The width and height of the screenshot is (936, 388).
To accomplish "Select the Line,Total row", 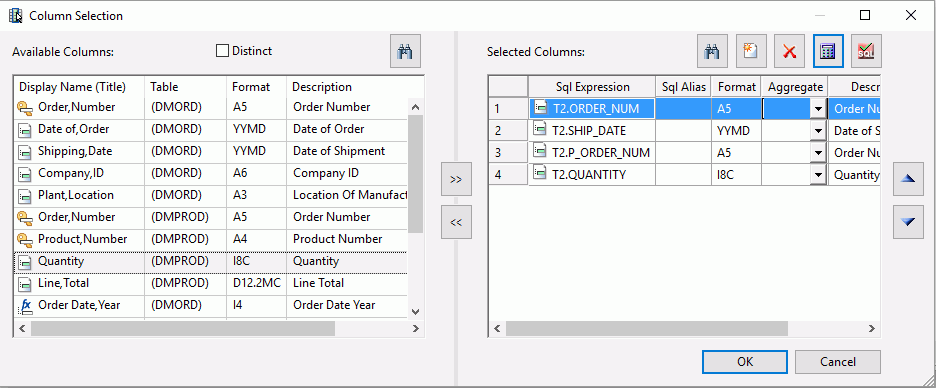I will point(210,283).
